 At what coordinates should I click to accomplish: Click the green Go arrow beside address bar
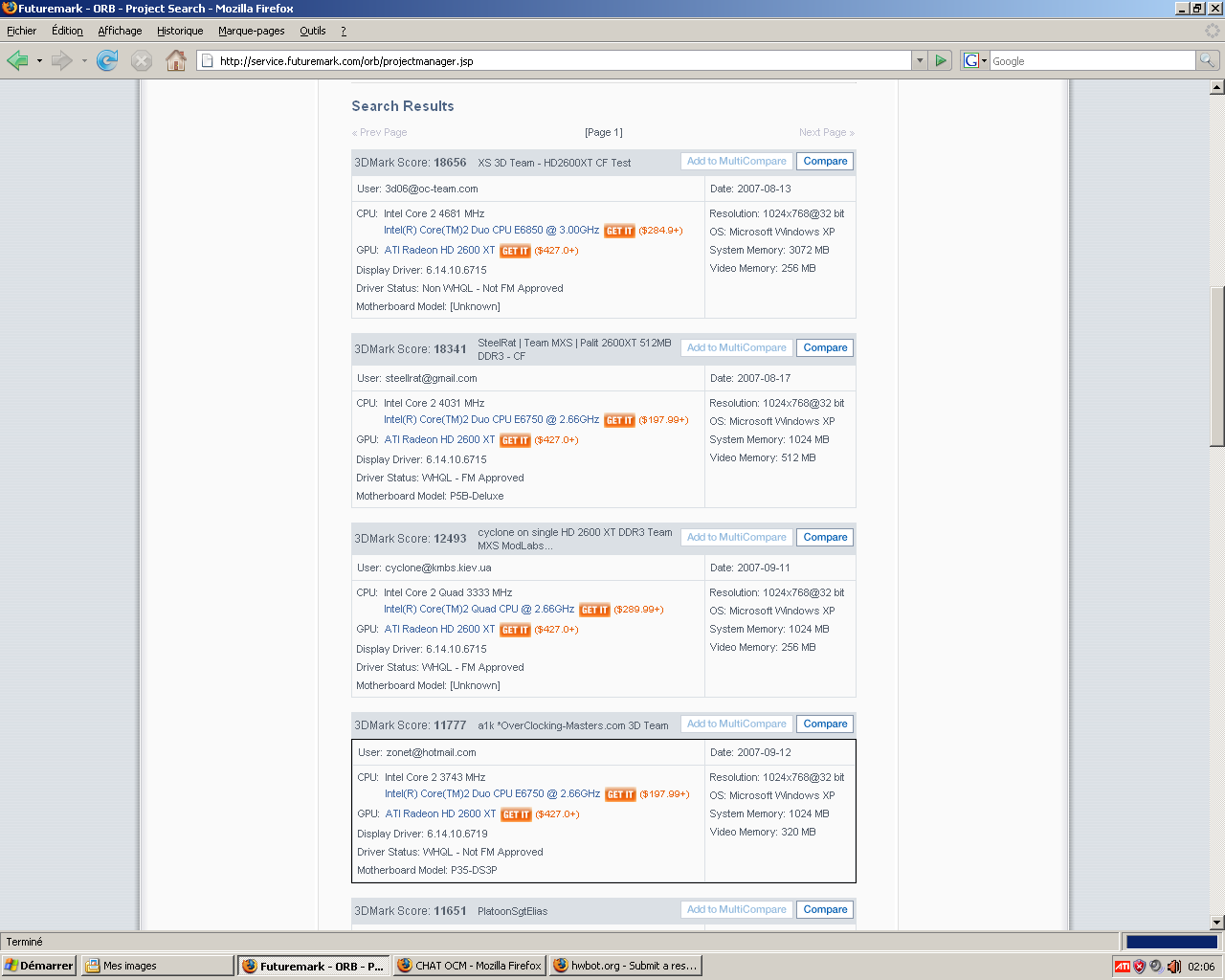(941, 60)
